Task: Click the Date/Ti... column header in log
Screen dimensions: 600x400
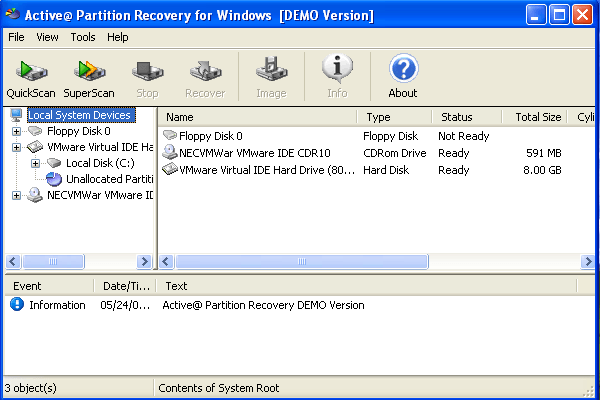Action: [125, 286]
